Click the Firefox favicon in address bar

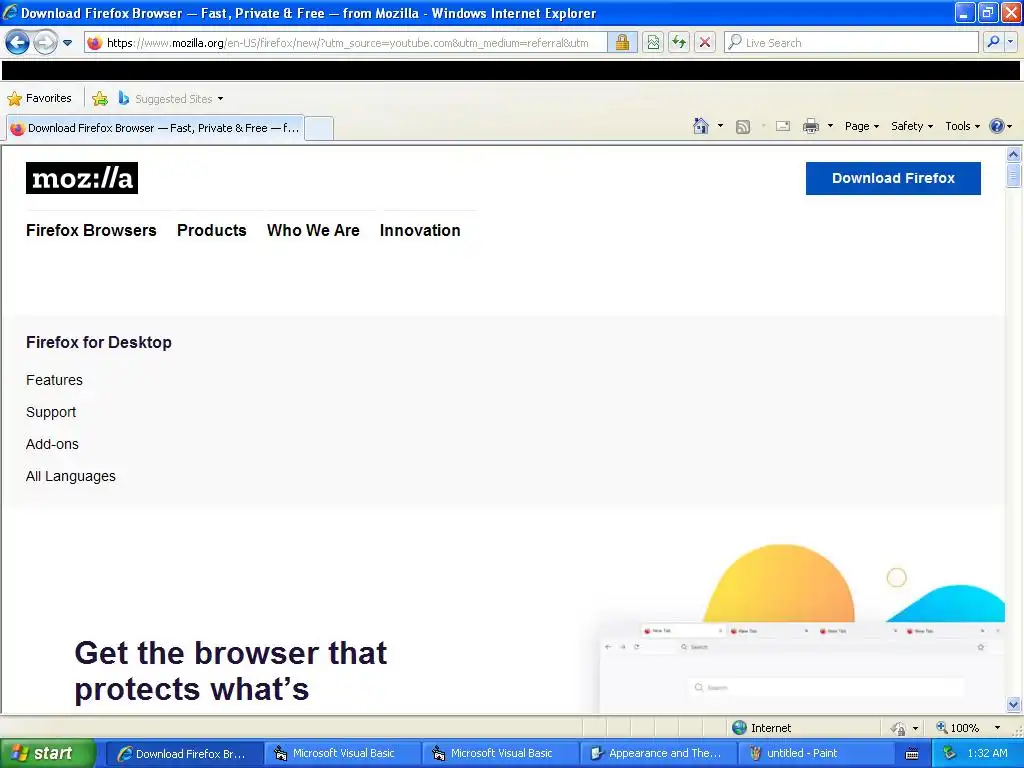click(x=95, y=43)
